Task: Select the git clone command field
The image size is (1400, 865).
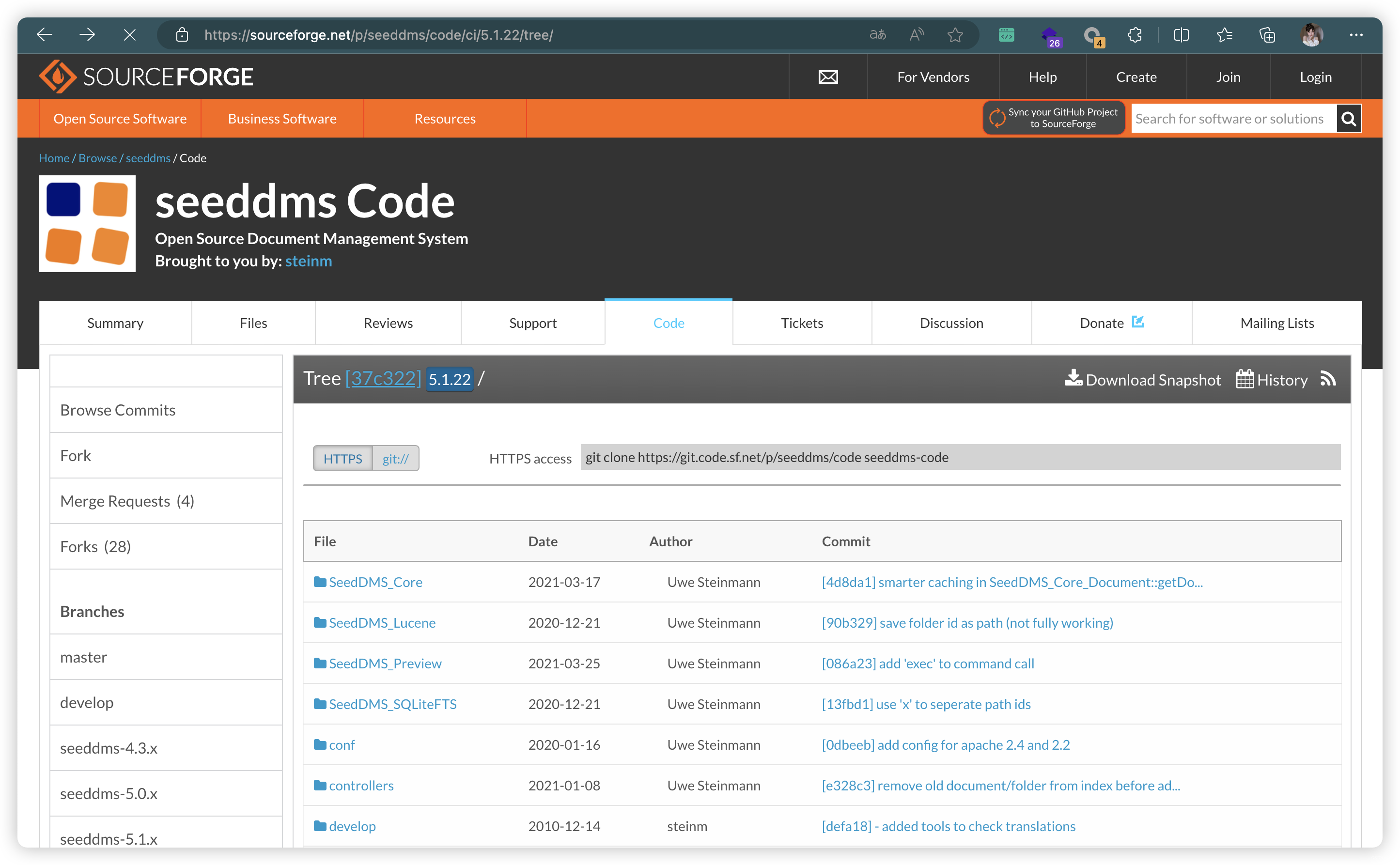Action: (x=960, y=457)
